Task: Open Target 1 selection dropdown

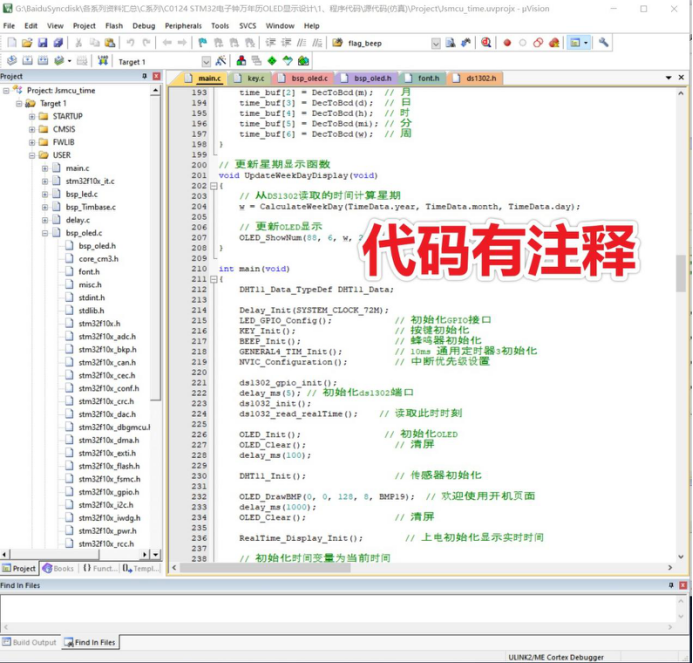Action: (x=206, y=61)
